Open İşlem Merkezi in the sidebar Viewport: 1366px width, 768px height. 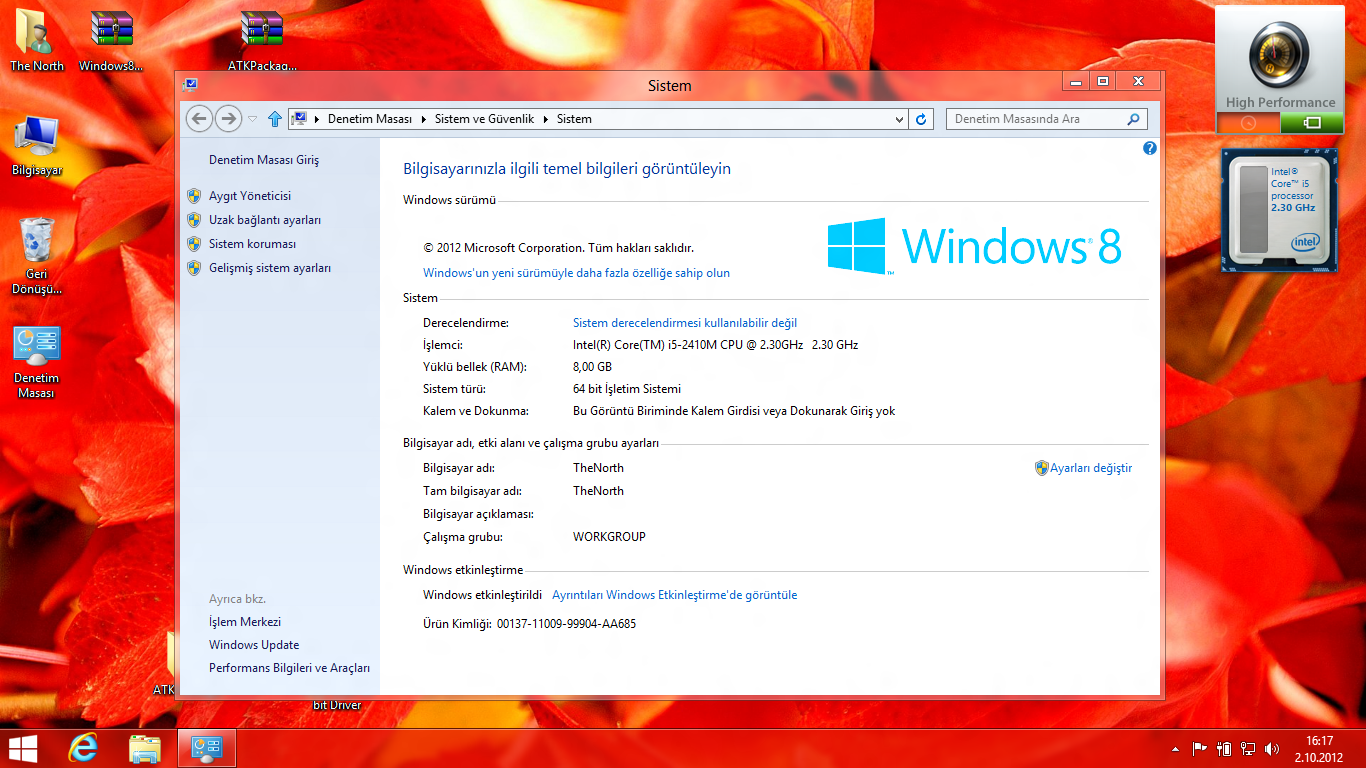click(245, 622)
